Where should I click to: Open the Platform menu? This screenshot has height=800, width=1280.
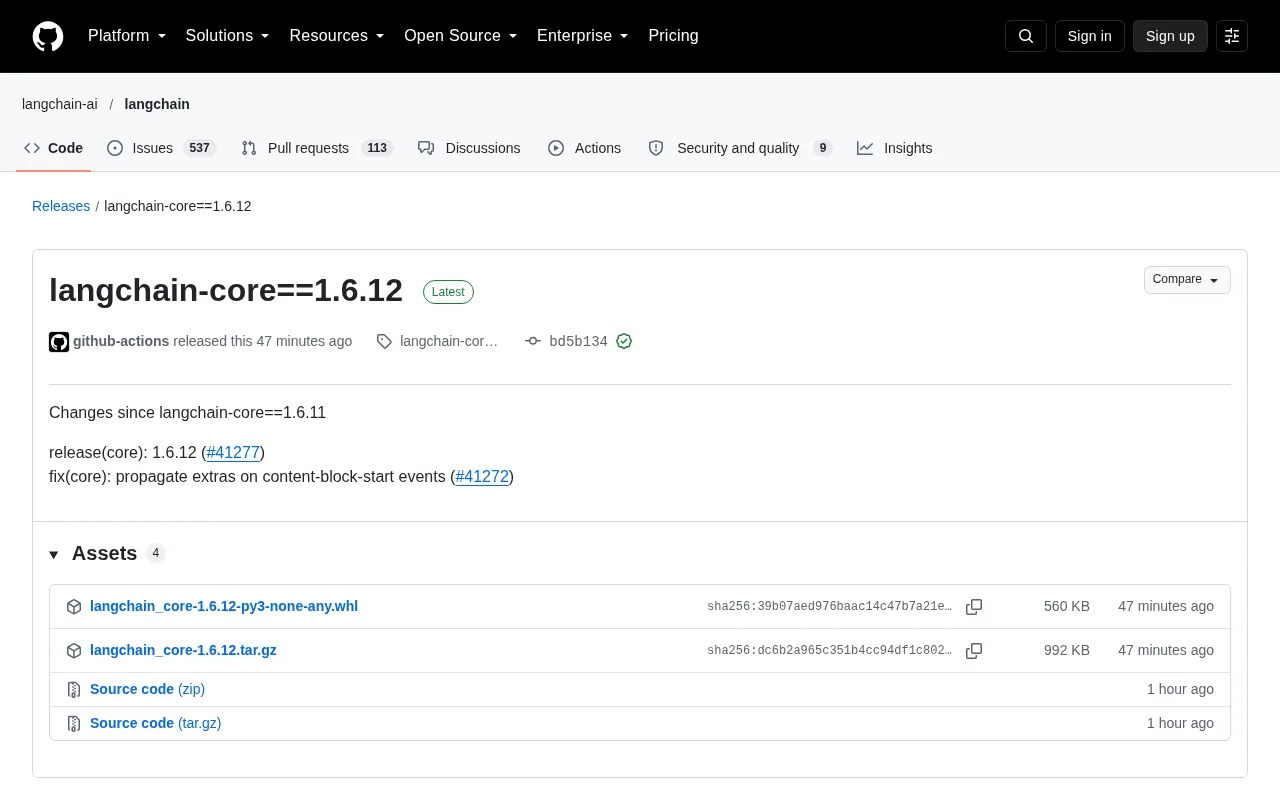(x=127, y=36)
